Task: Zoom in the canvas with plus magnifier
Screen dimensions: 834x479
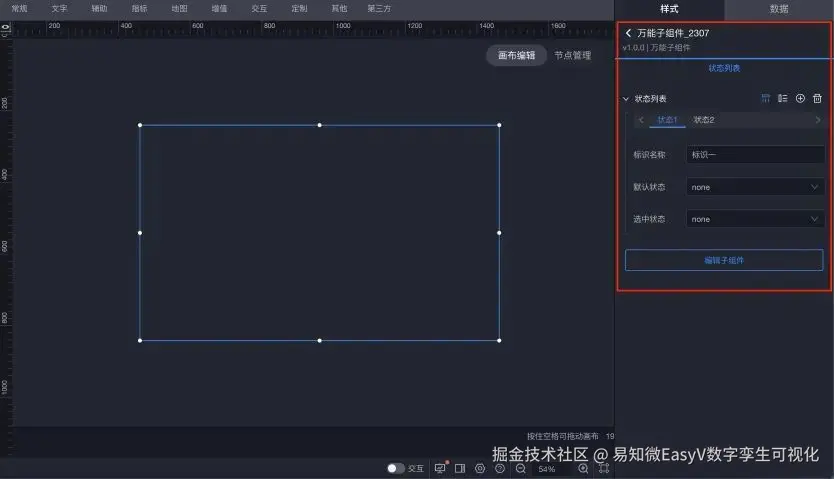Action: click(x=583, y=468)
